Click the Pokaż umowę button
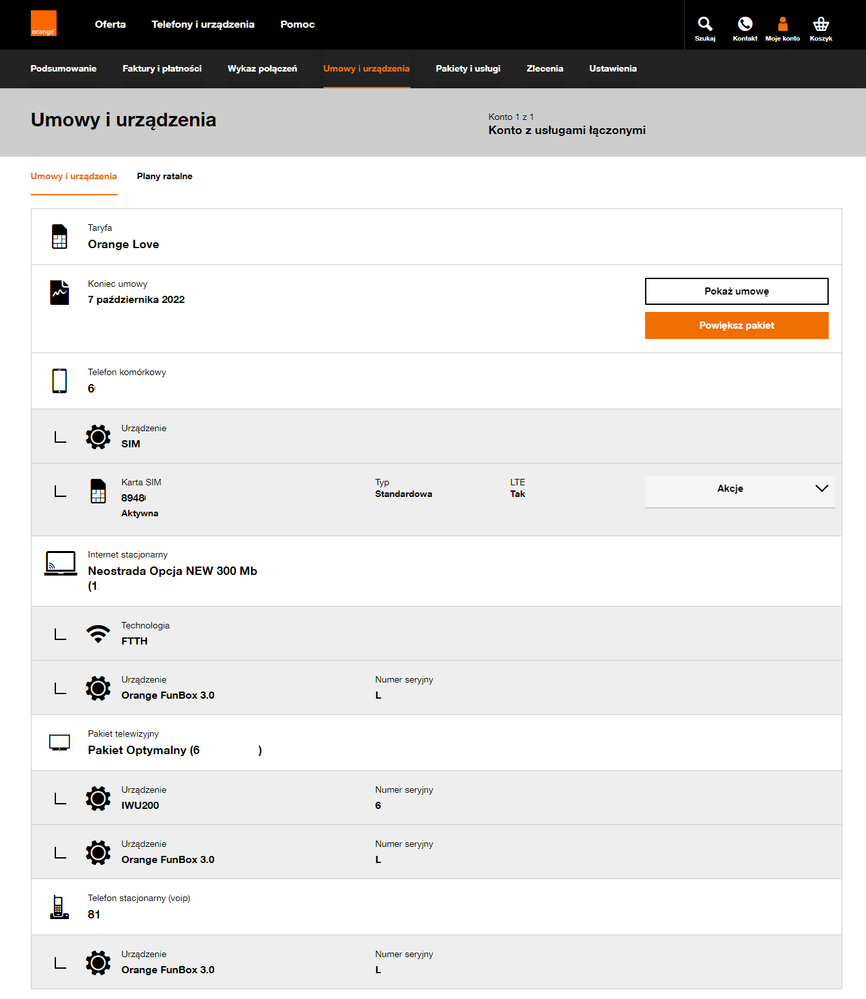Viewport: 866px width, 999px height. pos(736,291)
